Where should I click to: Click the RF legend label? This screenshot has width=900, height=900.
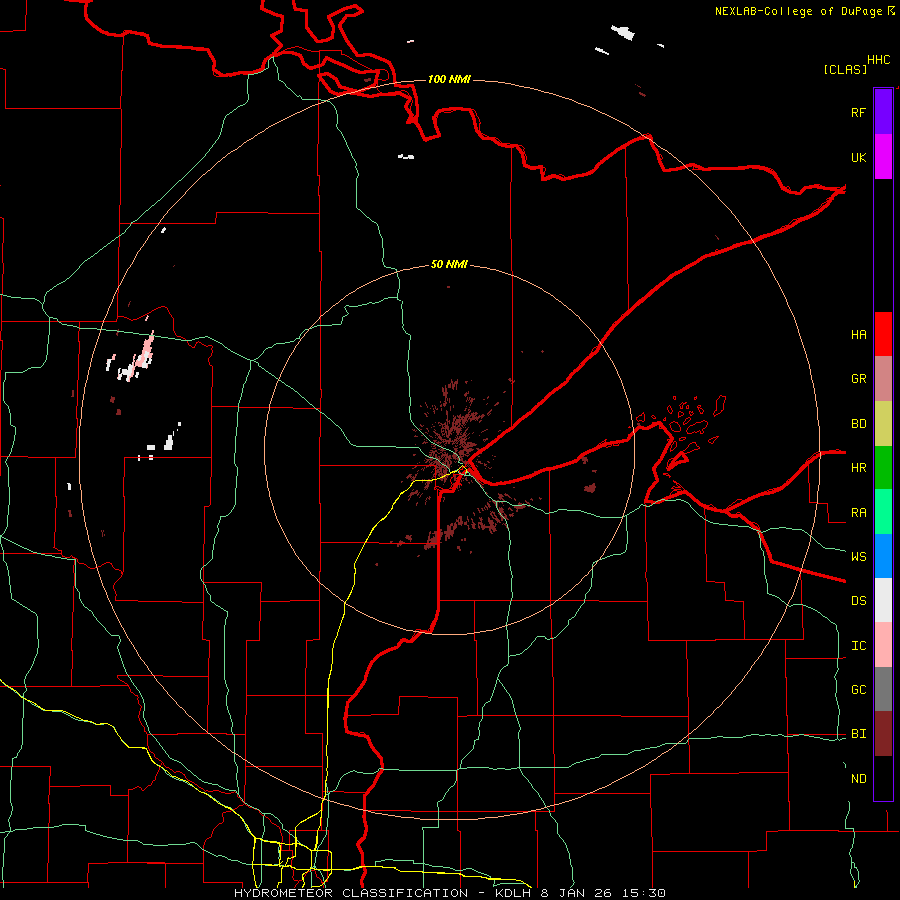859,112
